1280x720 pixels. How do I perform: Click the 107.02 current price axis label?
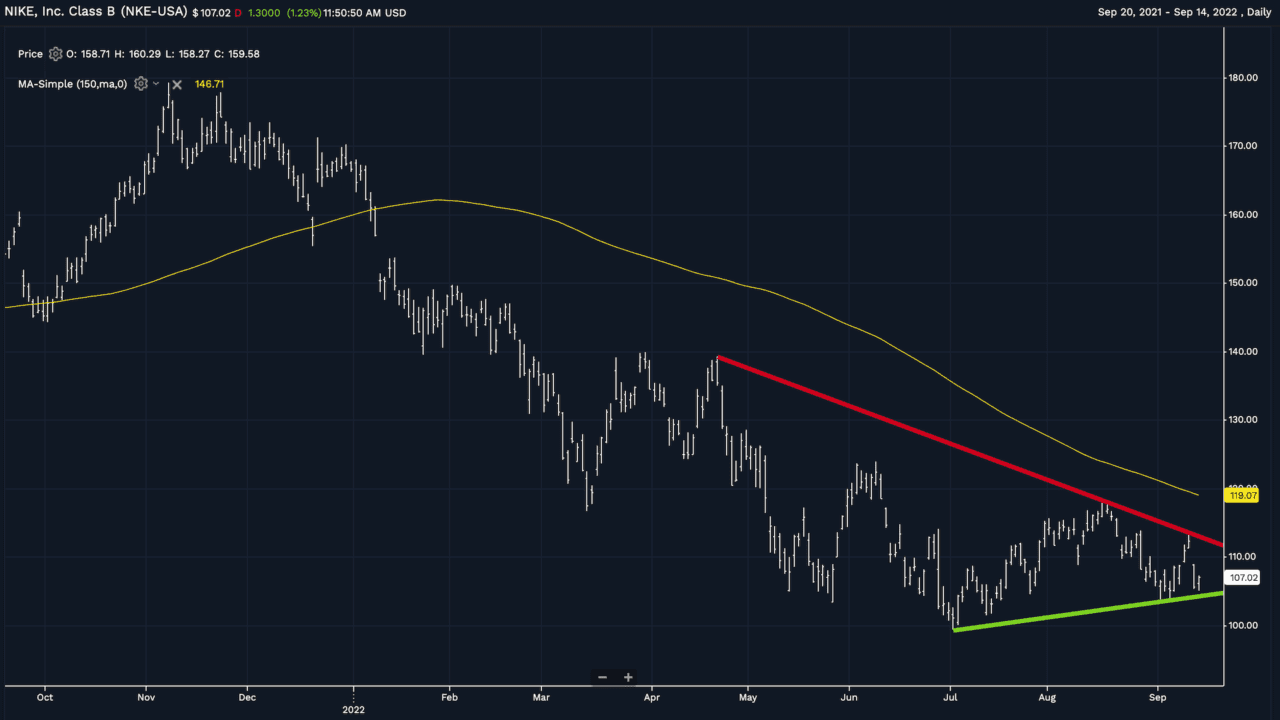[x=1243, y=578]
